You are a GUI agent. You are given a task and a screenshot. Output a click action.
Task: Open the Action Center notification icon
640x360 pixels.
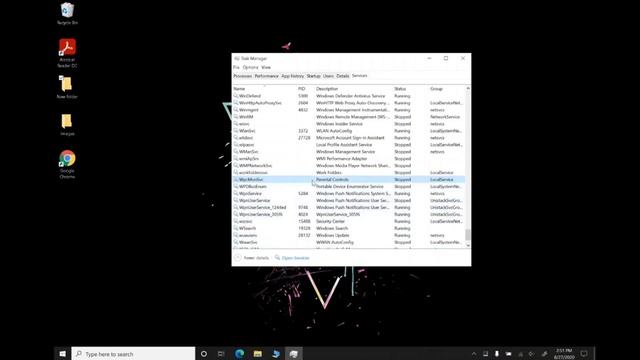coord(584,354)
